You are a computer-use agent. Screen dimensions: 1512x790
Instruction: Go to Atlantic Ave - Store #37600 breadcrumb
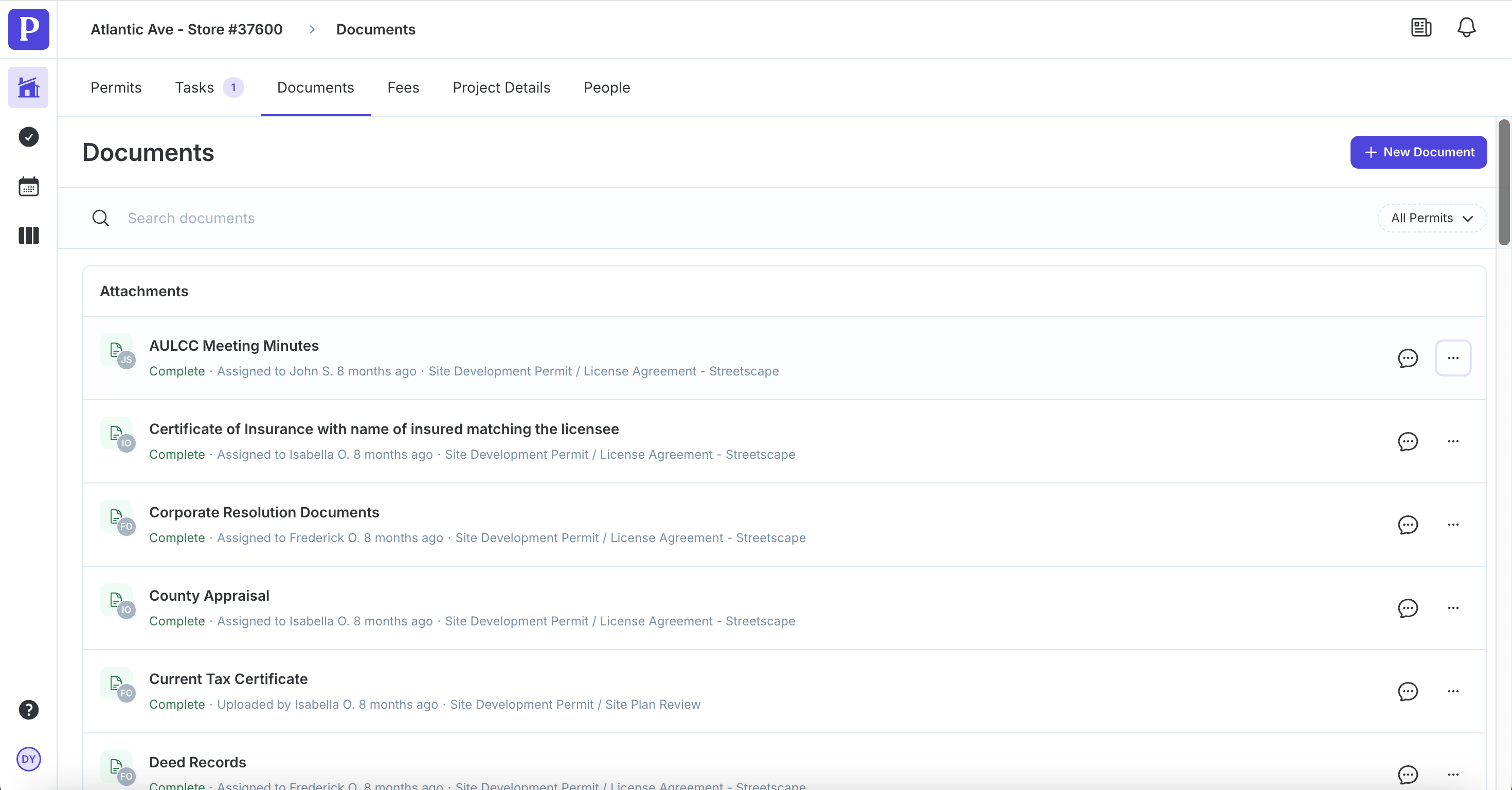tap(186, 29)
